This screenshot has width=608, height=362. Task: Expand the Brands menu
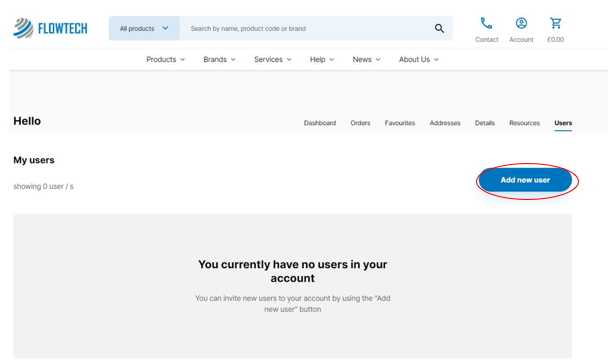pos(219,59)
